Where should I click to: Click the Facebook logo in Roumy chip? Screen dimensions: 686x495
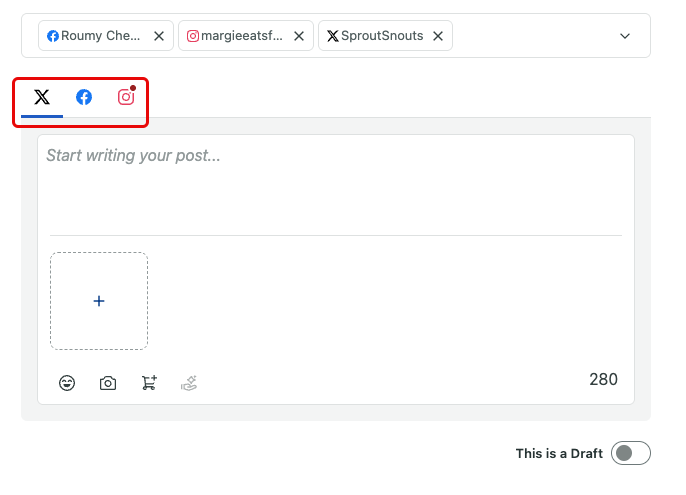click(x=53, y=36)
